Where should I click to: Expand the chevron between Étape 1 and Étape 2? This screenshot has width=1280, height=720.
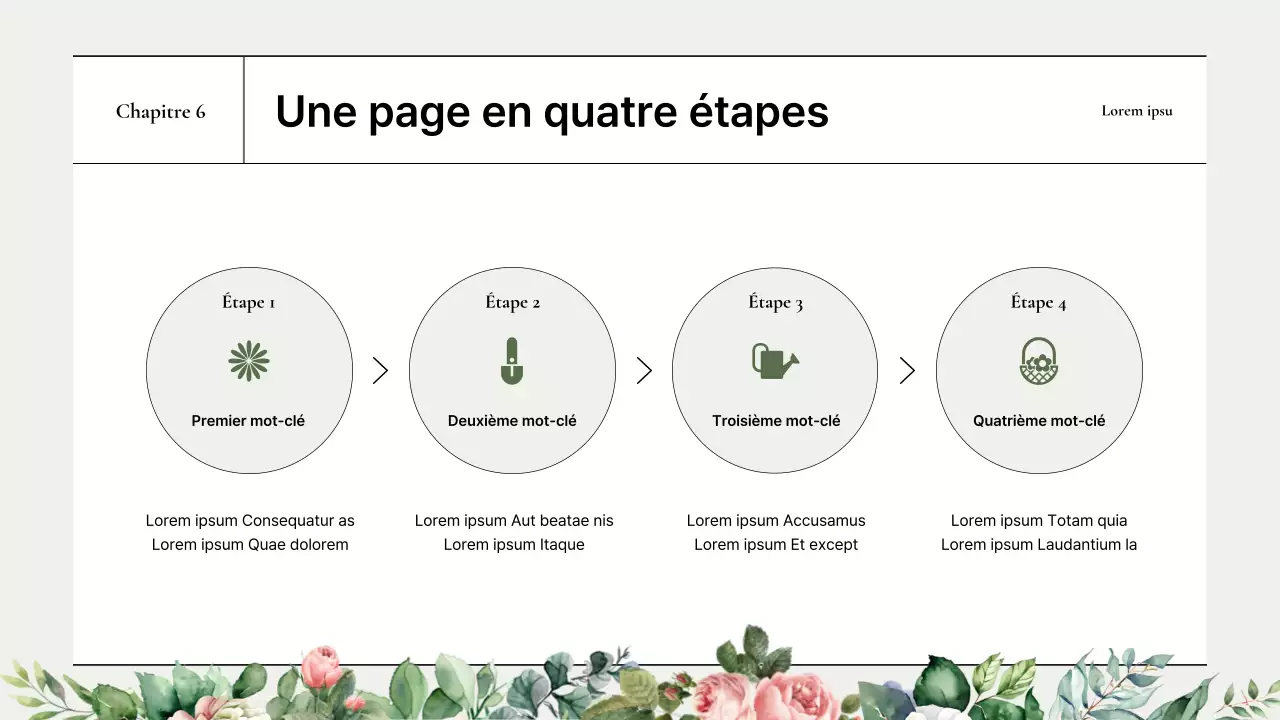point(381,370)
